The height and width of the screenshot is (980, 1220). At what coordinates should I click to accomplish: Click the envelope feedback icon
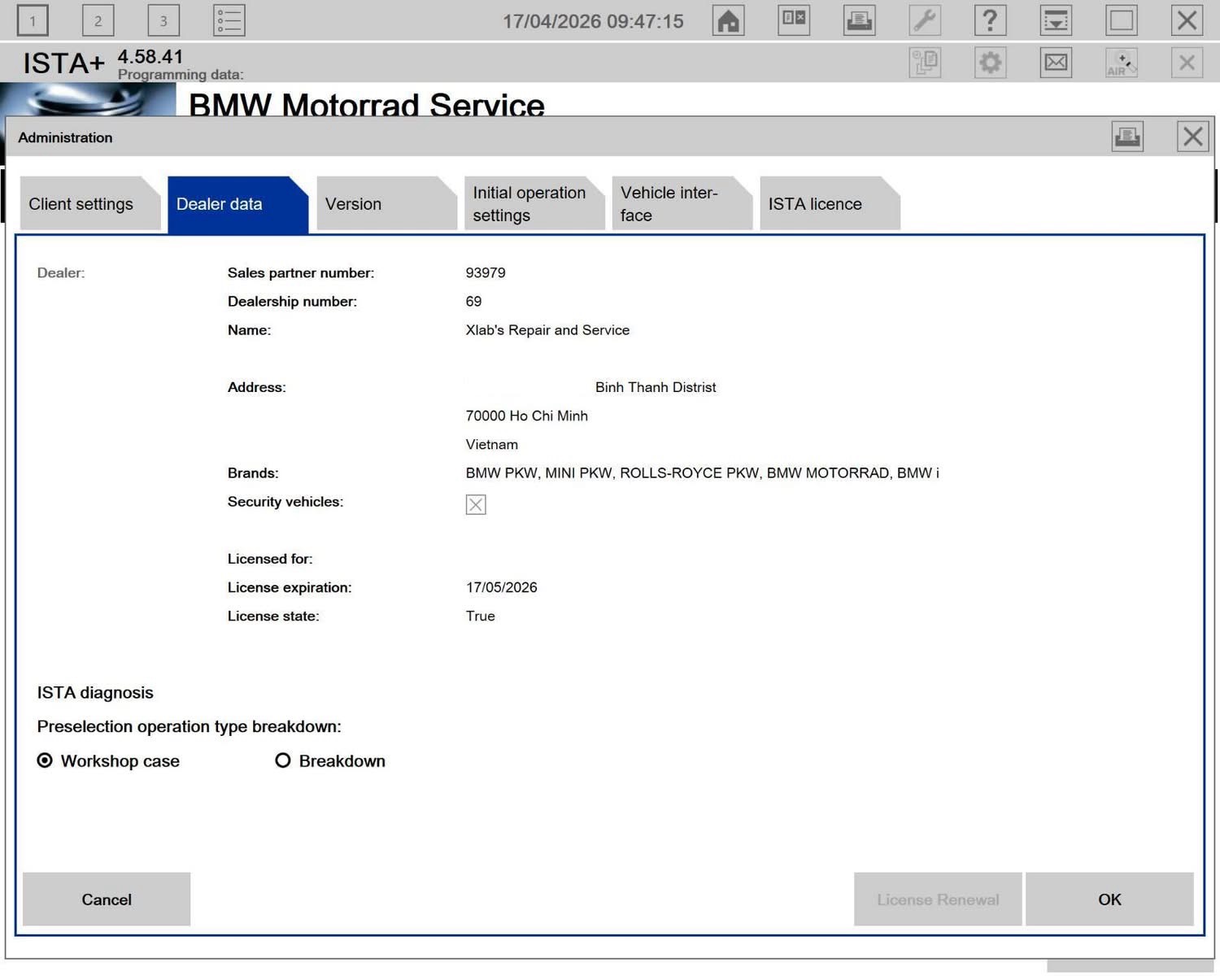point(1056,63)
